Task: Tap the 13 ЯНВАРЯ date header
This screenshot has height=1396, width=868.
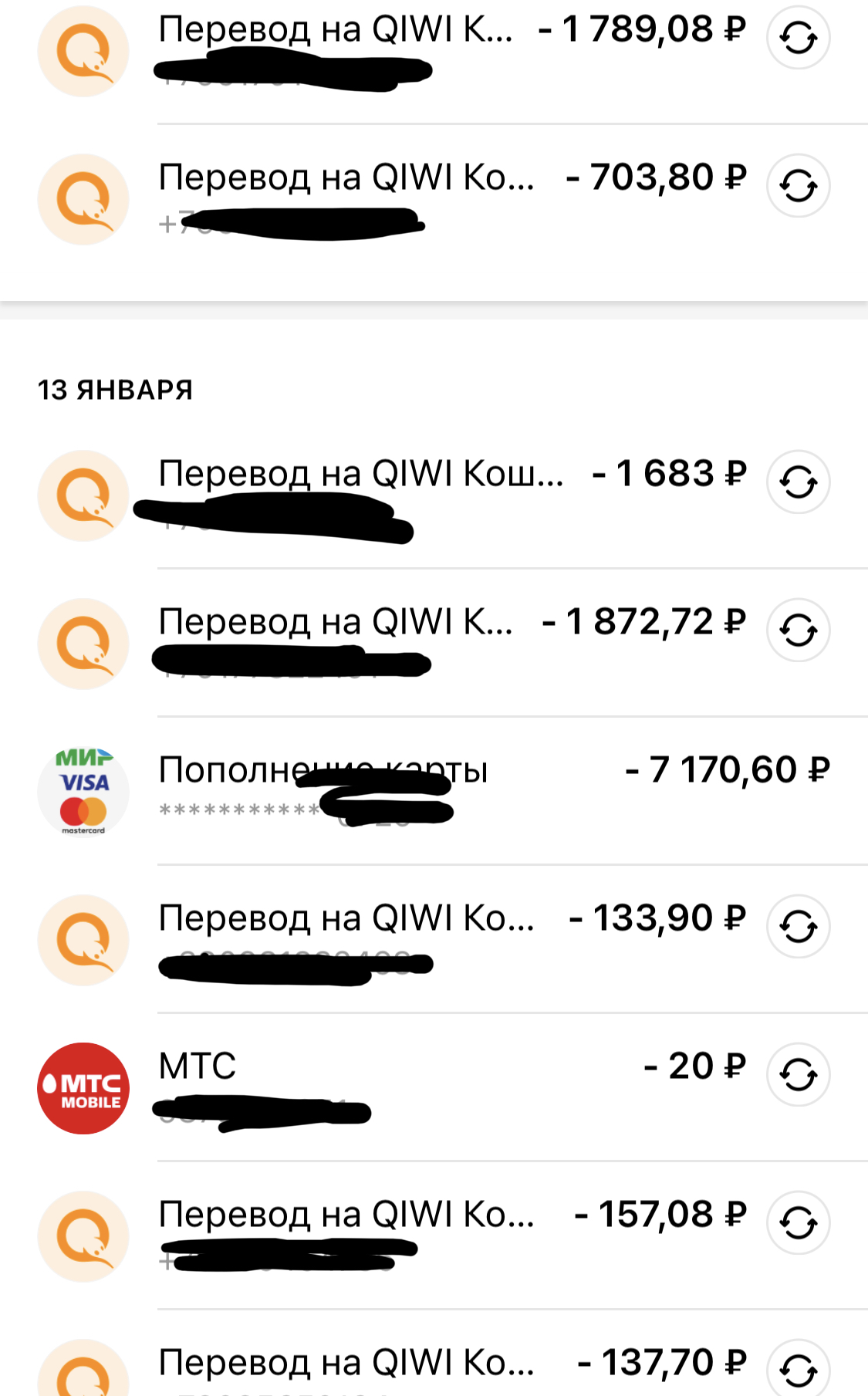Action: (x=115, y=390)
